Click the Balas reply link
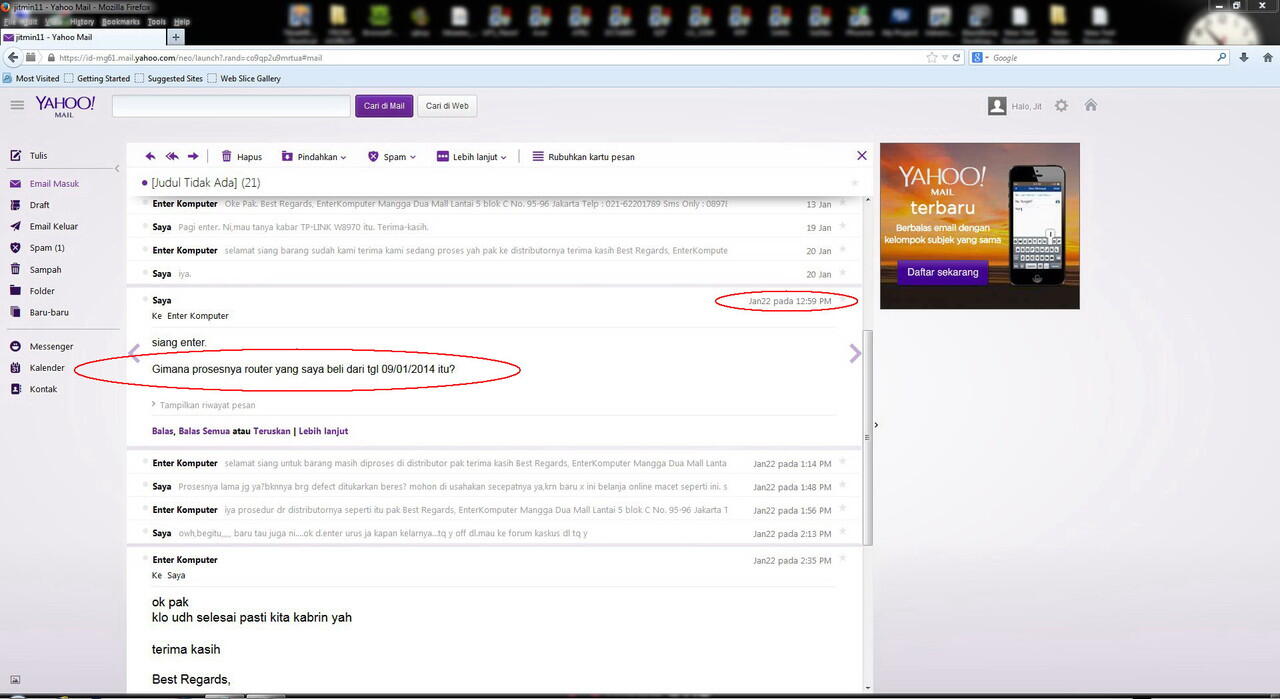The height and width of the screenshot is (699, 1280). pos(162,431)
